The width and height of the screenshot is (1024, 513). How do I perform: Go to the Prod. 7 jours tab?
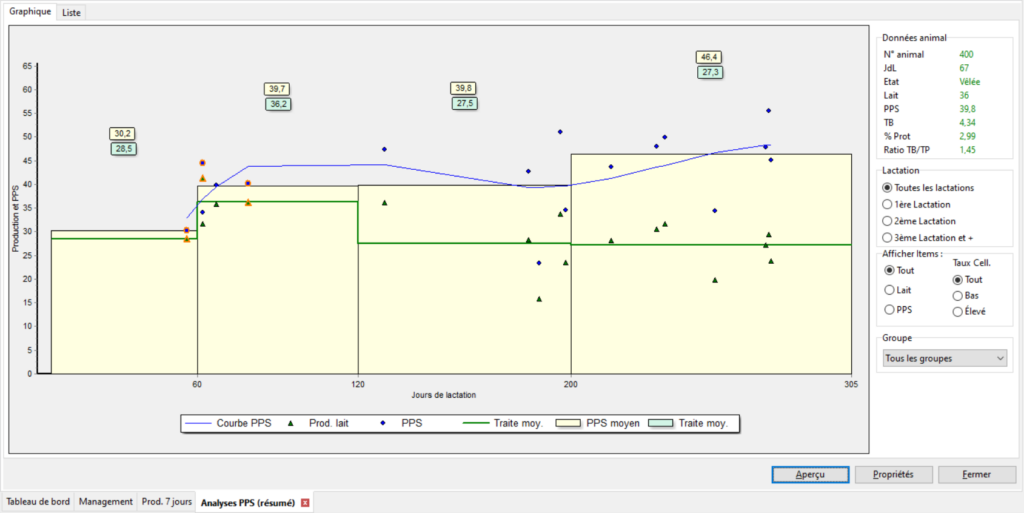[x=166, y=502]
